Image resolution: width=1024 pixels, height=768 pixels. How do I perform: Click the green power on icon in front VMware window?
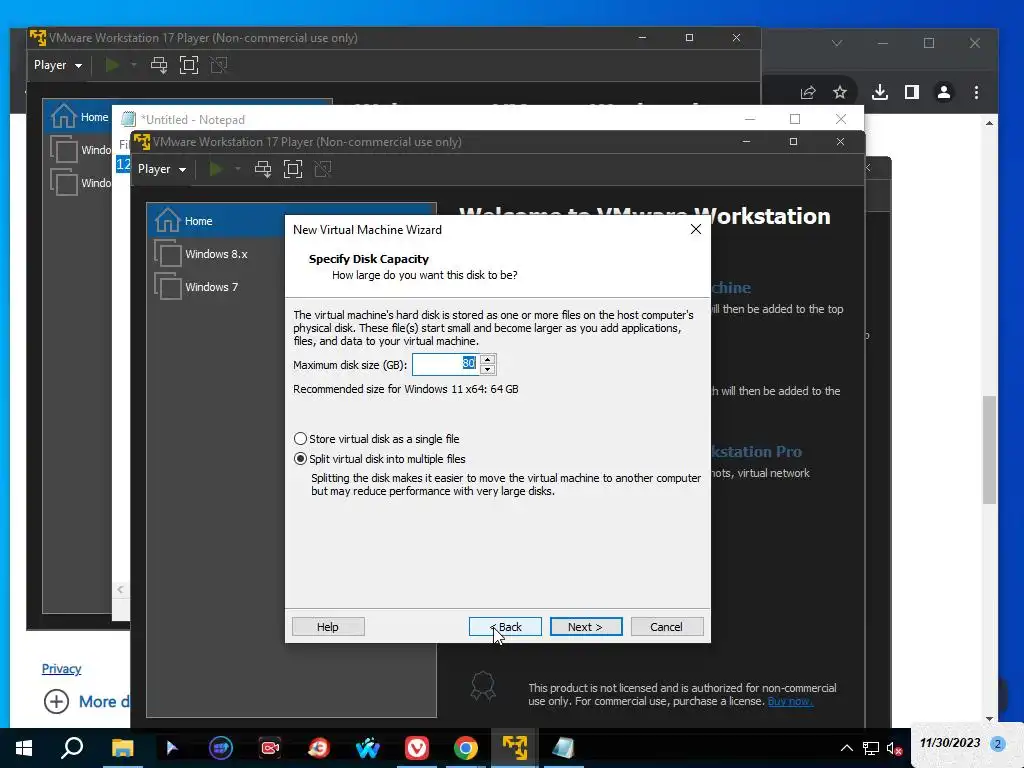[216, 169]
